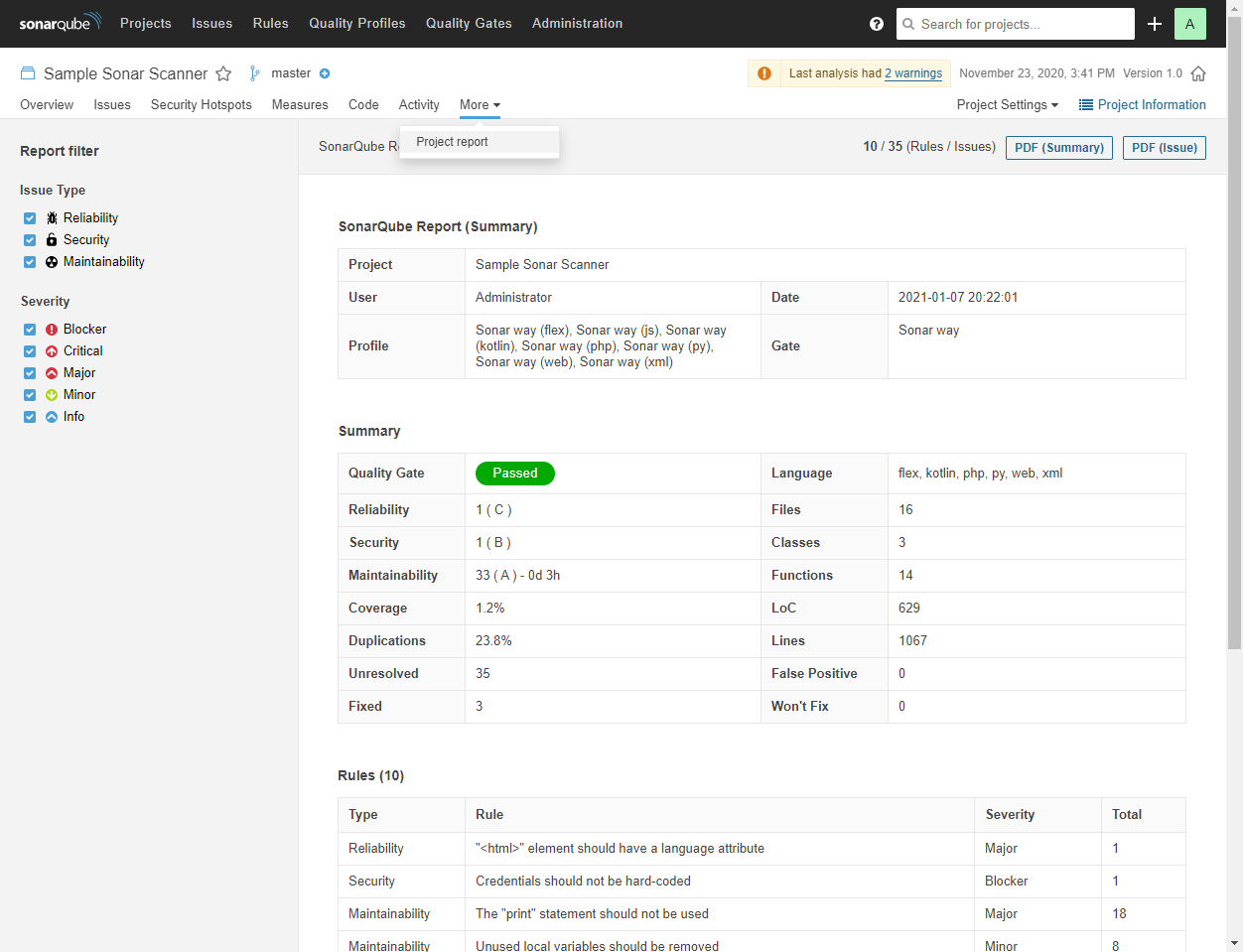Click the plus create-project icon
Viewport: 1243px width, 952px height.
click(x=1155, y=24)
